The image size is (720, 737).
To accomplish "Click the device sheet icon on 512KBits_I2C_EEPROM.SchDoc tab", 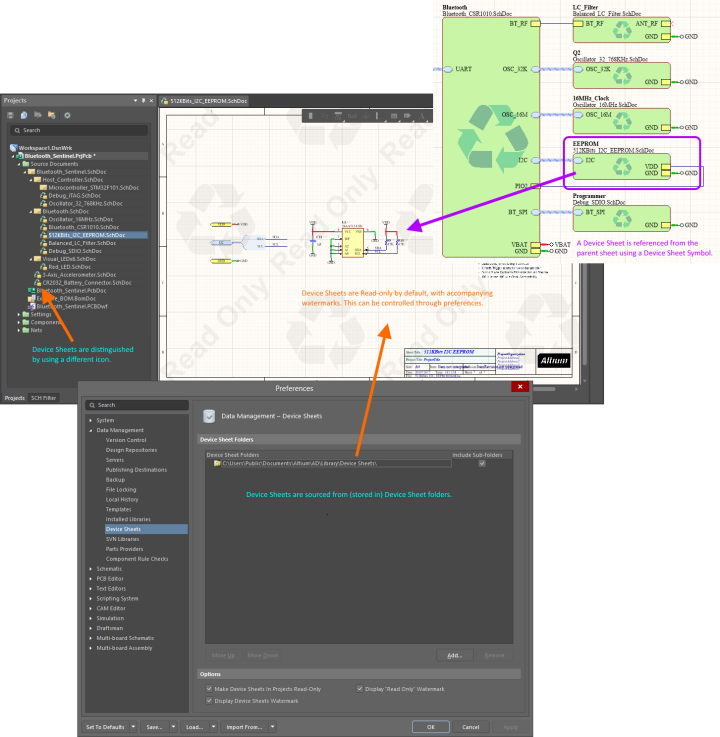I will (164, 101).
